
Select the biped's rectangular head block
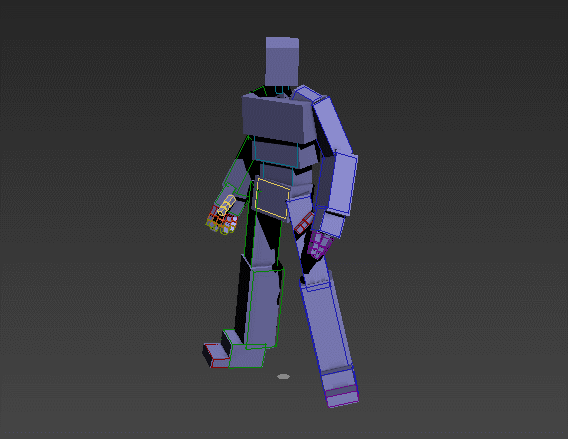[x=282, y=62]
